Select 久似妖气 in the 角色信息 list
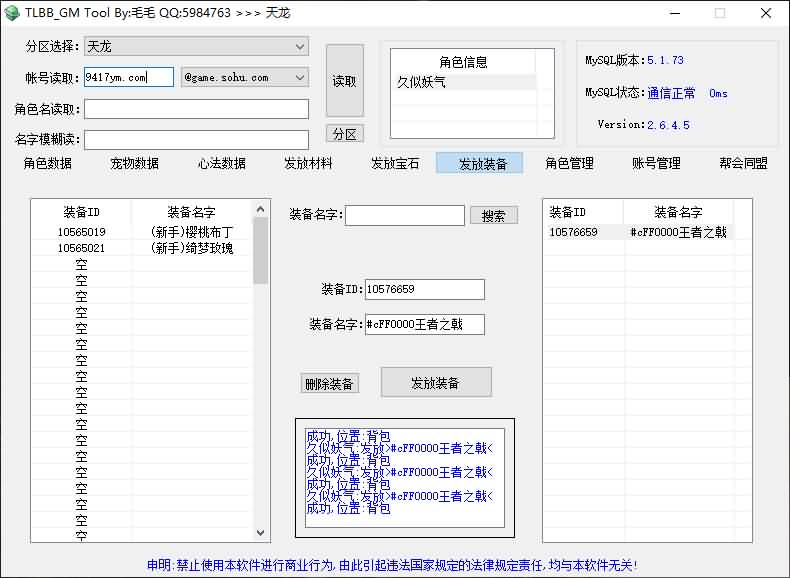The height and width of the screenshot is (578, 790). tap(463, 82)
